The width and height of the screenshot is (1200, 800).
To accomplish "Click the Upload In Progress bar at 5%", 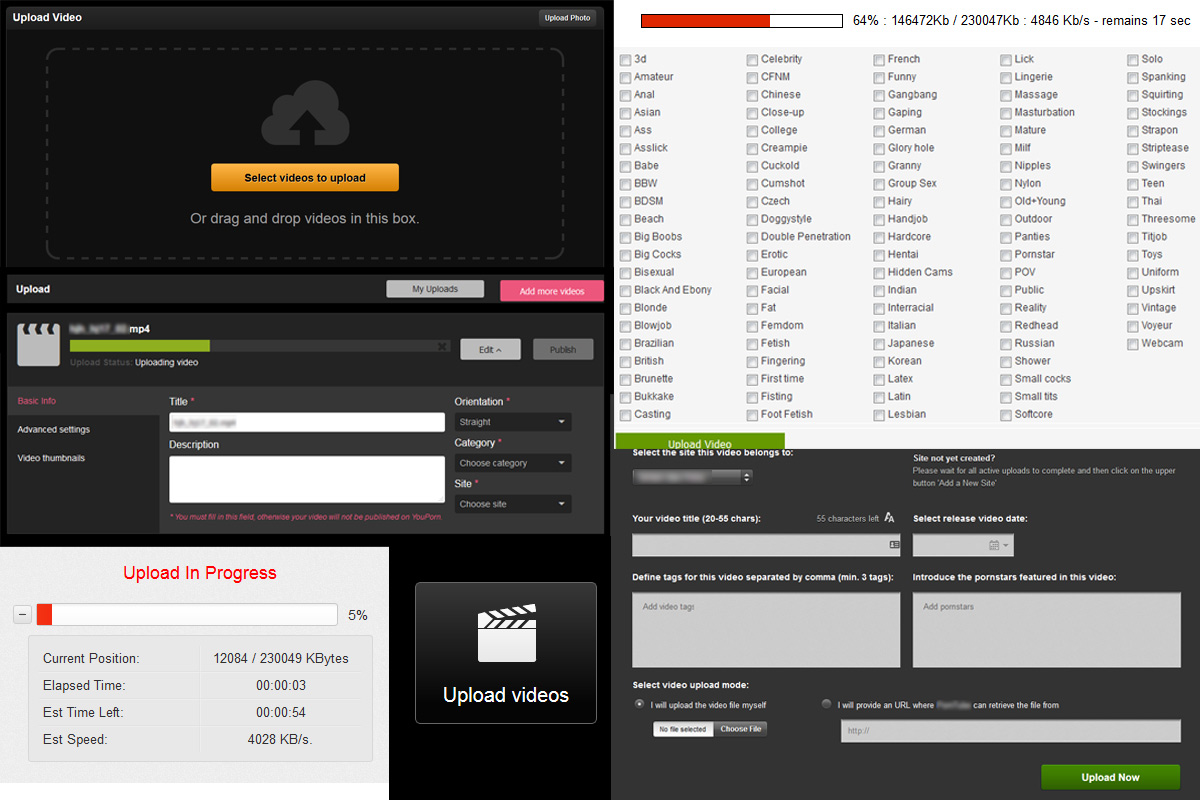I will pyautogui.click(x=187, y=615).
